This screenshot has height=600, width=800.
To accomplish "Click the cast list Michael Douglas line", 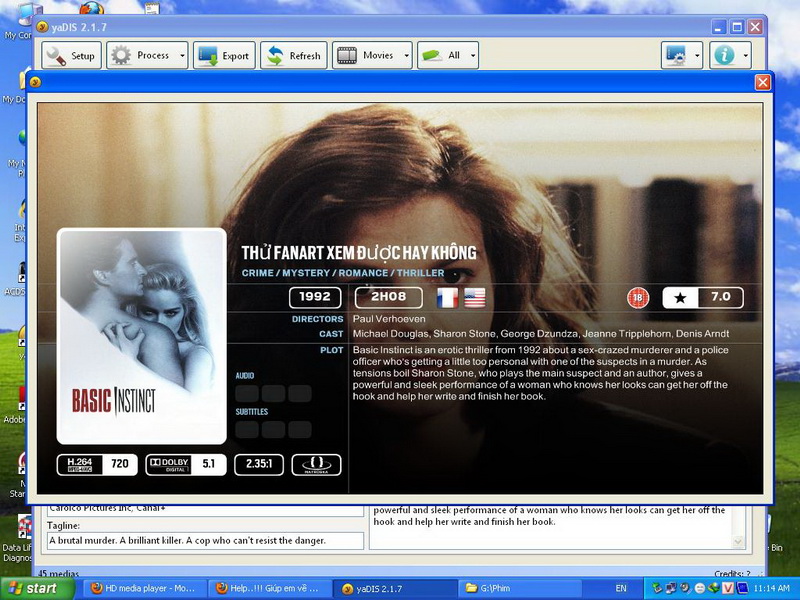I will point(541,334).
